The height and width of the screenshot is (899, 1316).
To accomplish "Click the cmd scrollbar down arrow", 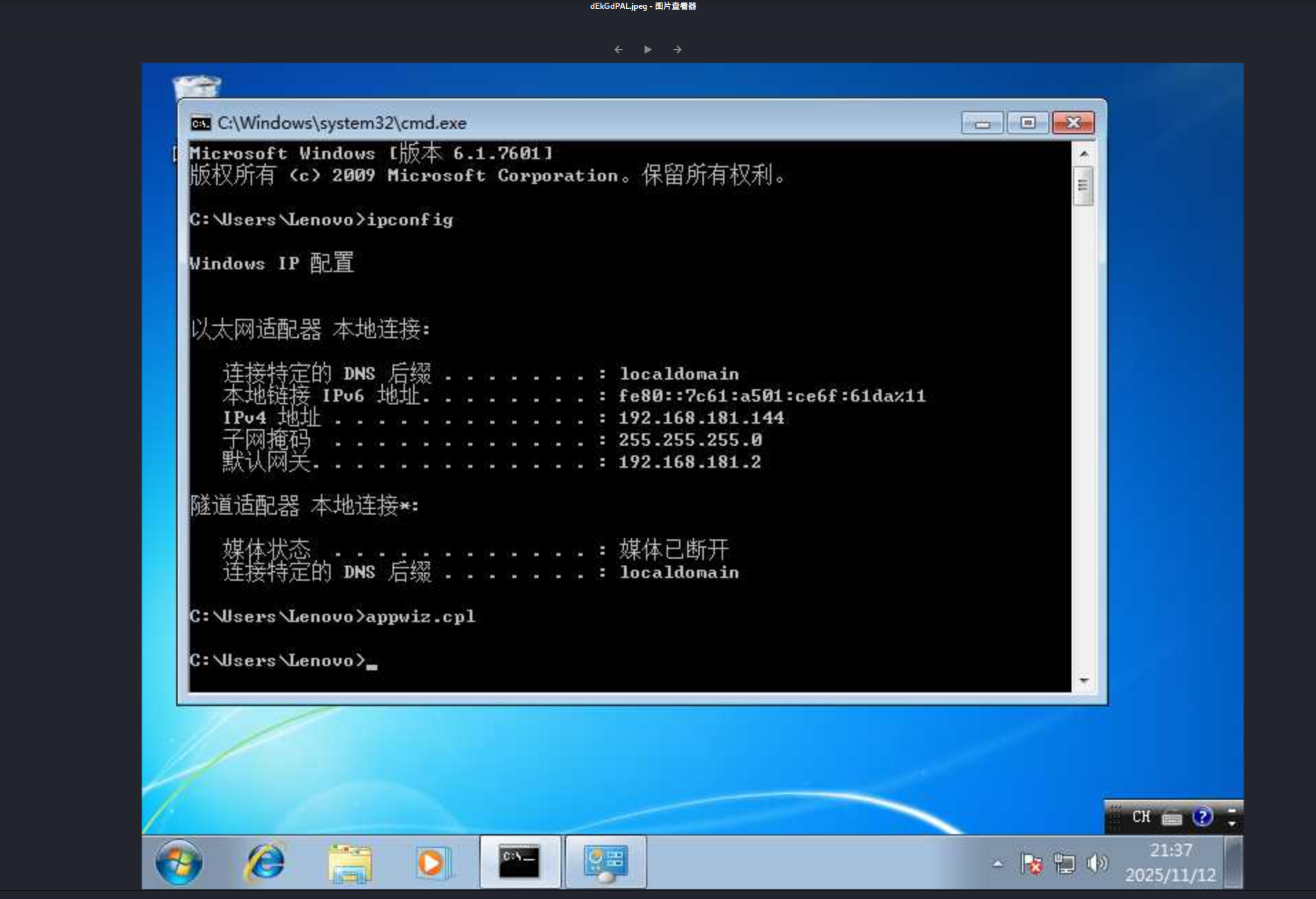I will (1084, 681).
